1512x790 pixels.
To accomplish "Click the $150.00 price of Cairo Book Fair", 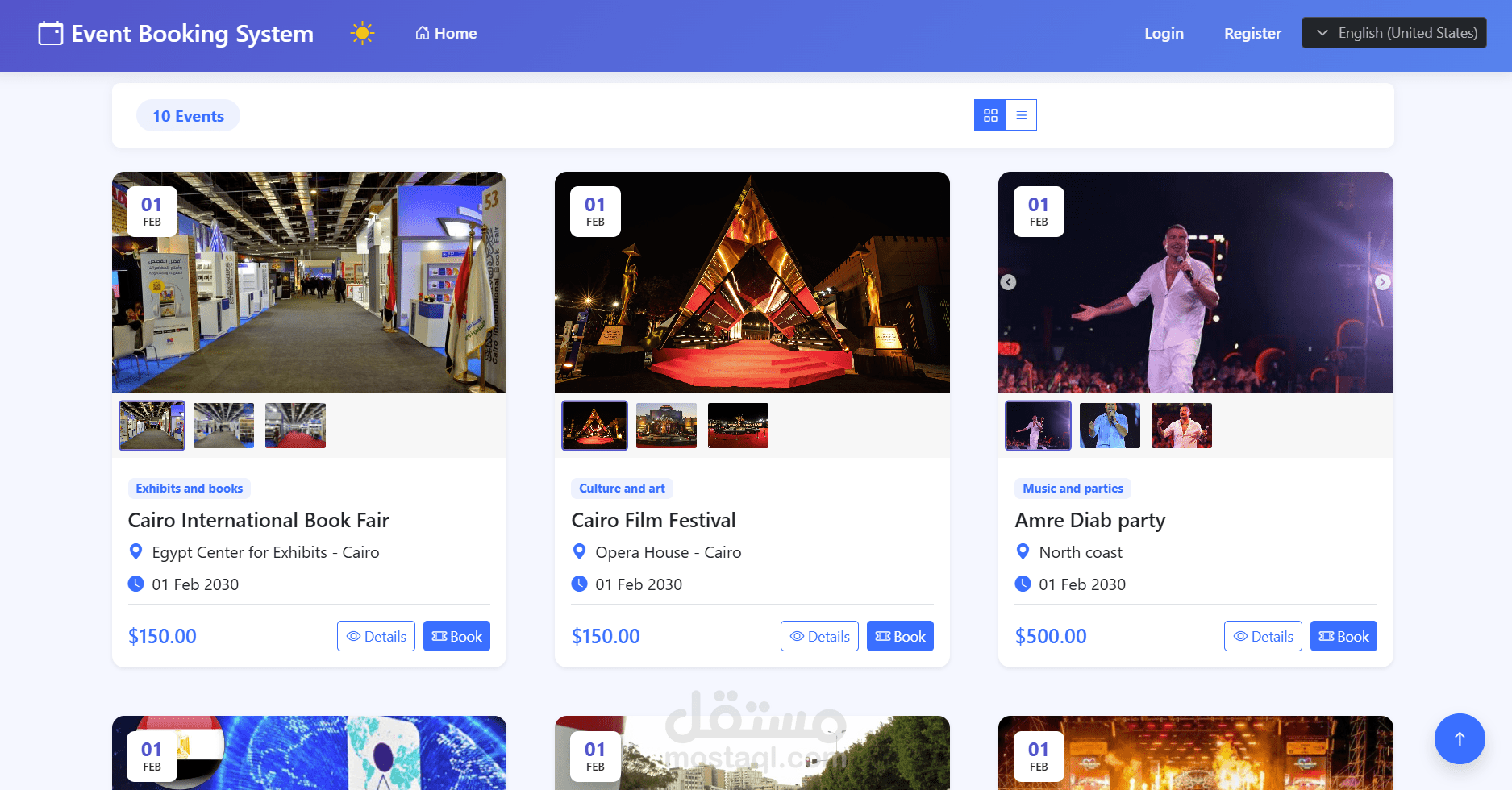I will click(x=162, y=636).
